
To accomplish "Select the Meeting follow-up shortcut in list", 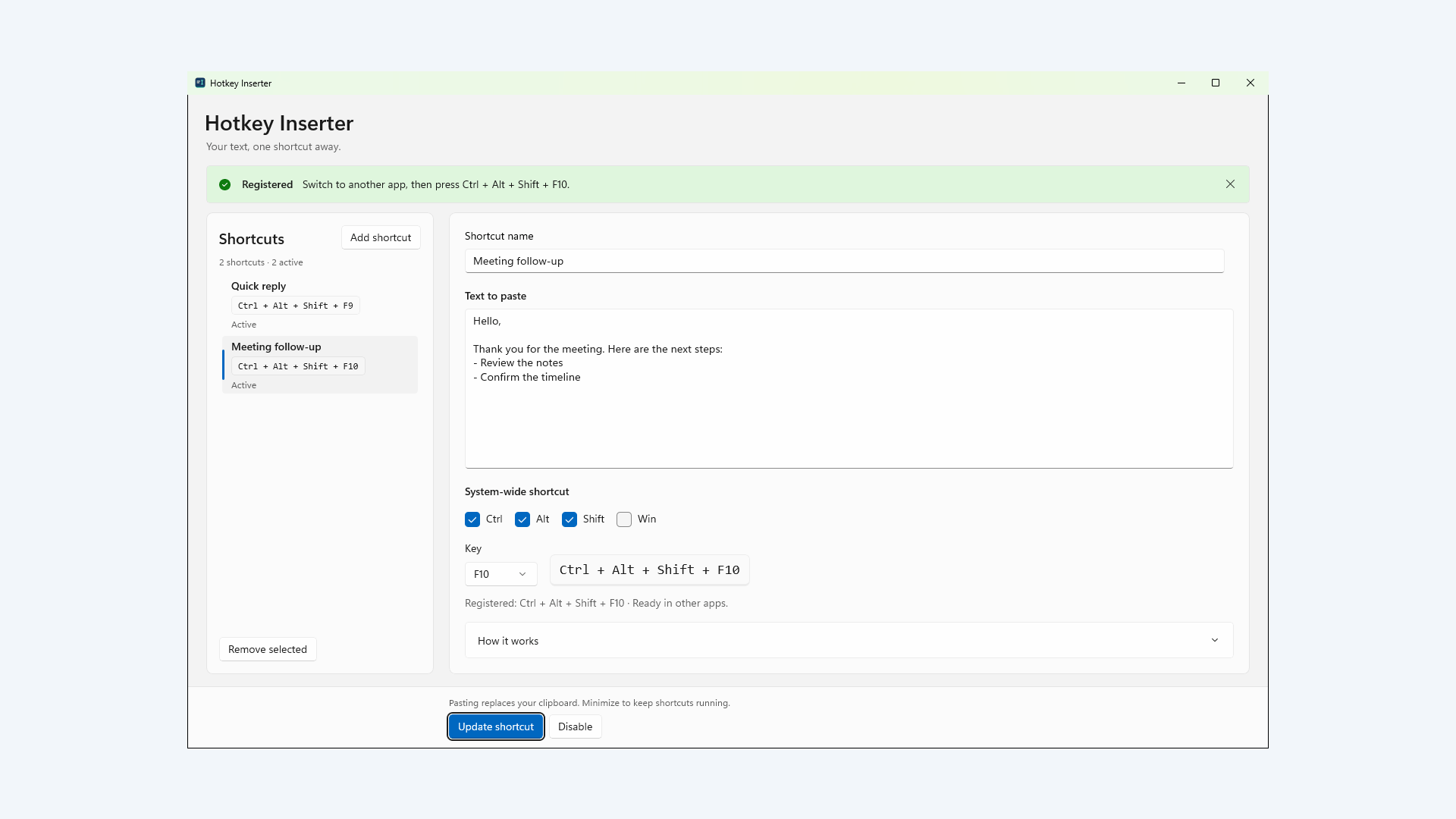I will point(319,365).
